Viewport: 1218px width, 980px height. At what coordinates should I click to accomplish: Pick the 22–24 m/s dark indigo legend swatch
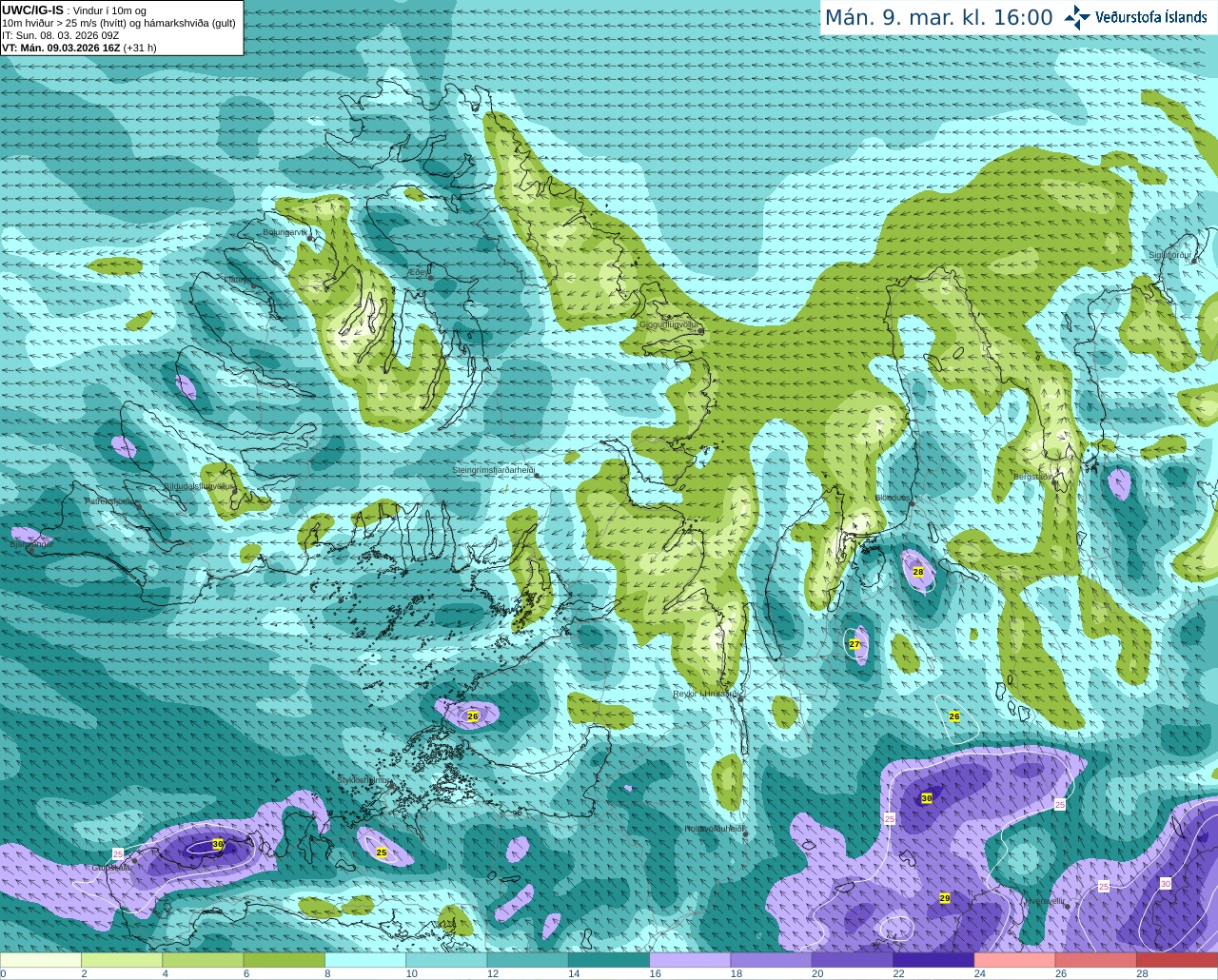933,960
